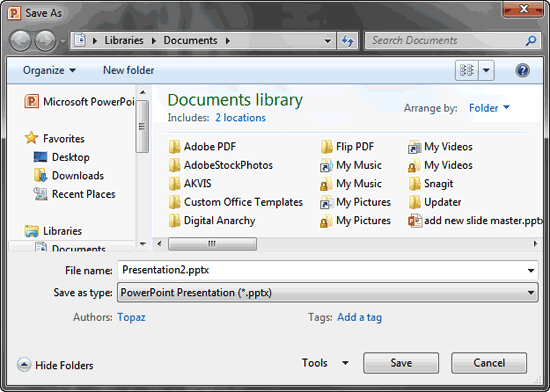Select the Digital Anarchy folder
The image size is (550, 392).
coord(212,221)
